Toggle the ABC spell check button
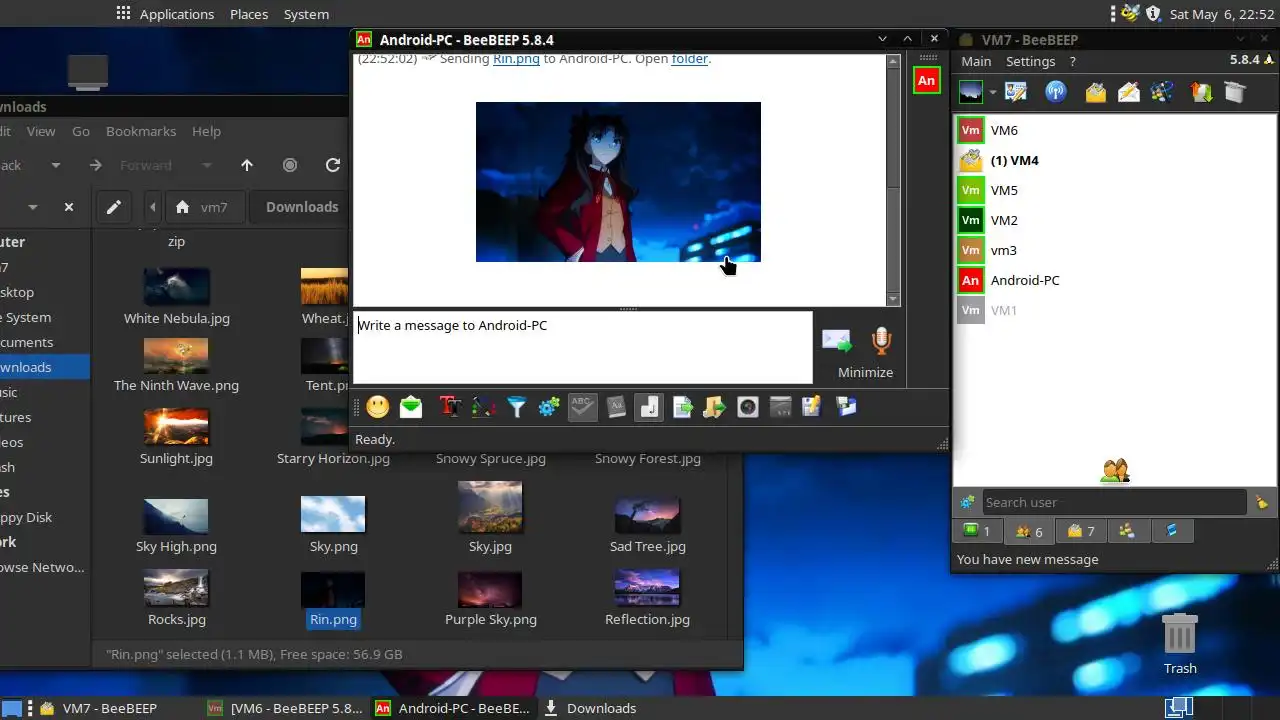This screenshot has width=1280, height=720. 583,407
